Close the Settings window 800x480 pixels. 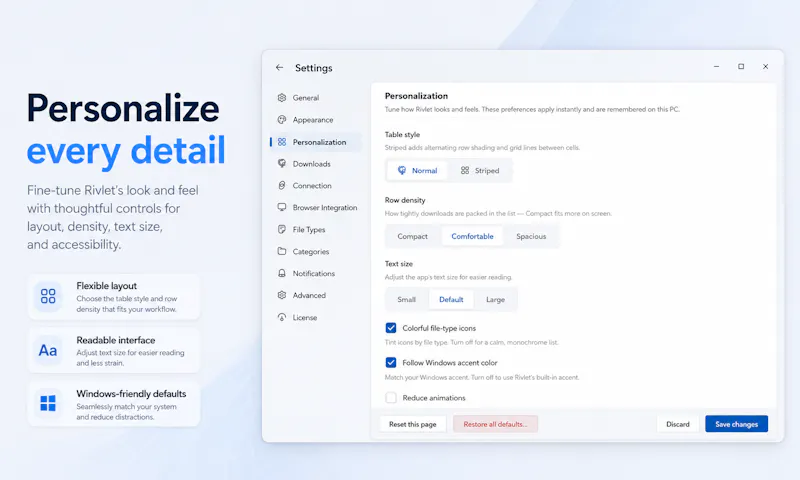(765, 66)
